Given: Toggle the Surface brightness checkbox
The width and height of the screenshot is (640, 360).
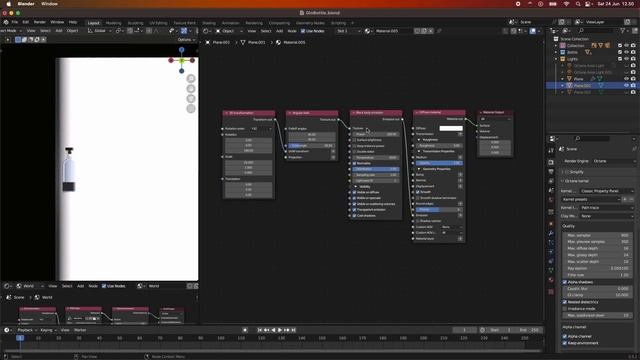Looking at the screenshot, I should [x=354, y=140].
